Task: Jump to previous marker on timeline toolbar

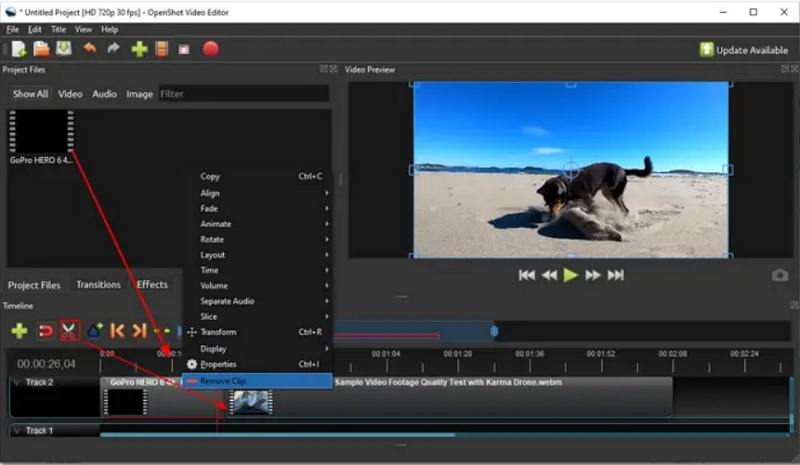Action: tap(117, 330)
